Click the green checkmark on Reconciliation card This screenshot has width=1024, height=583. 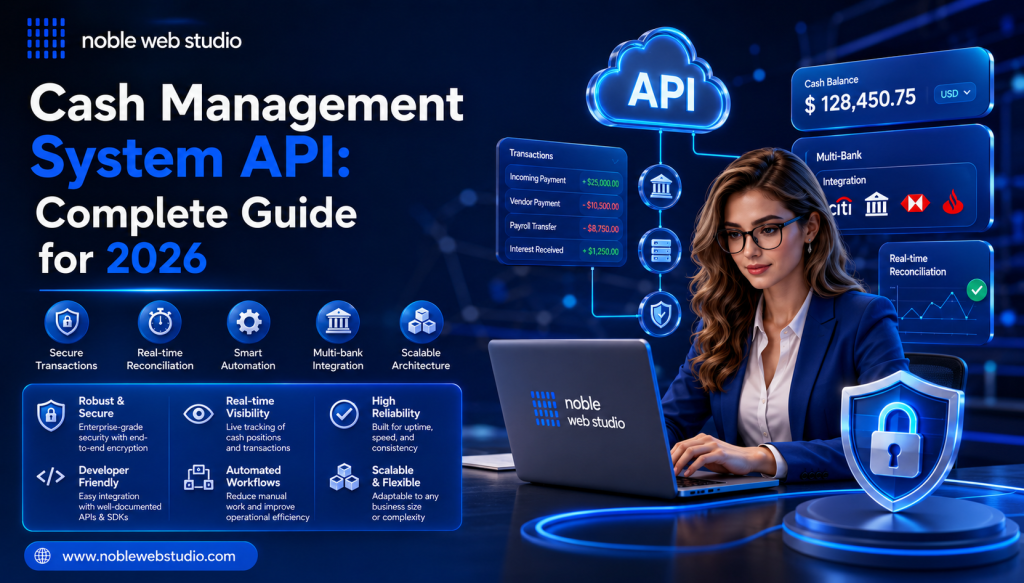click(x=976, y=289)
